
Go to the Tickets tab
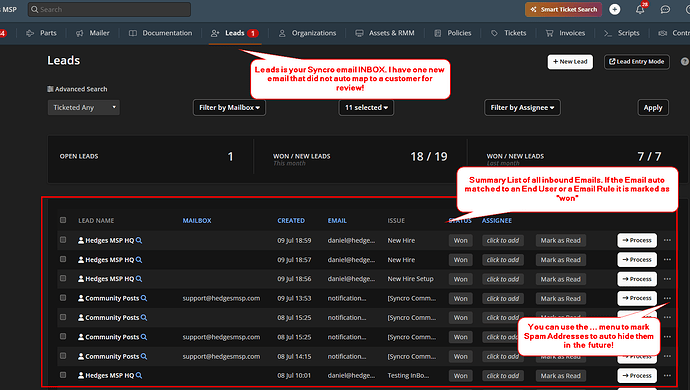(x=509, y=33)
